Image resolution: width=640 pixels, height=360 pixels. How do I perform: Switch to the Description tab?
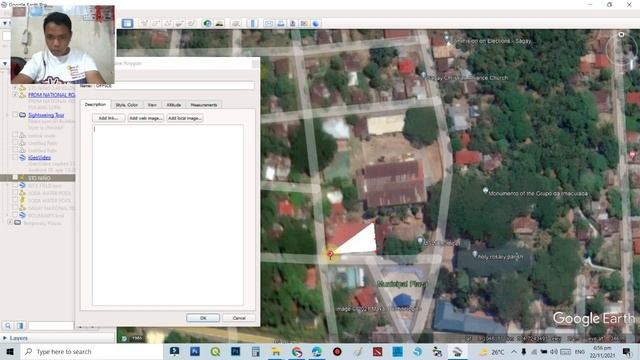[95, 104]
